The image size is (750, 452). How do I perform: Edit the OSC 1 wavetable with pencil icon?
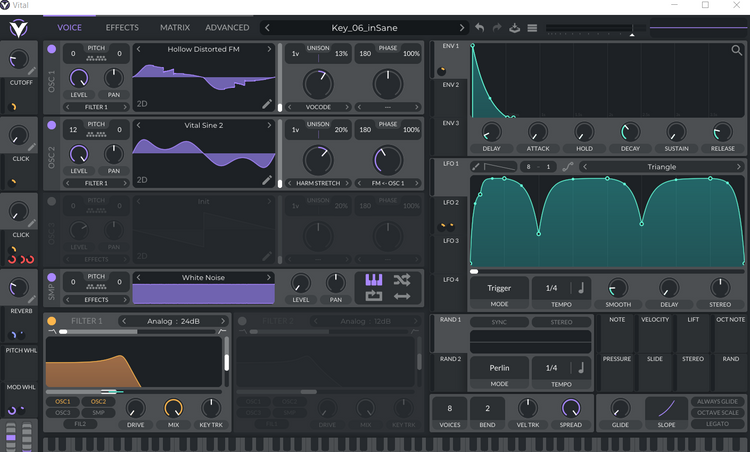(x=267, y=104)
